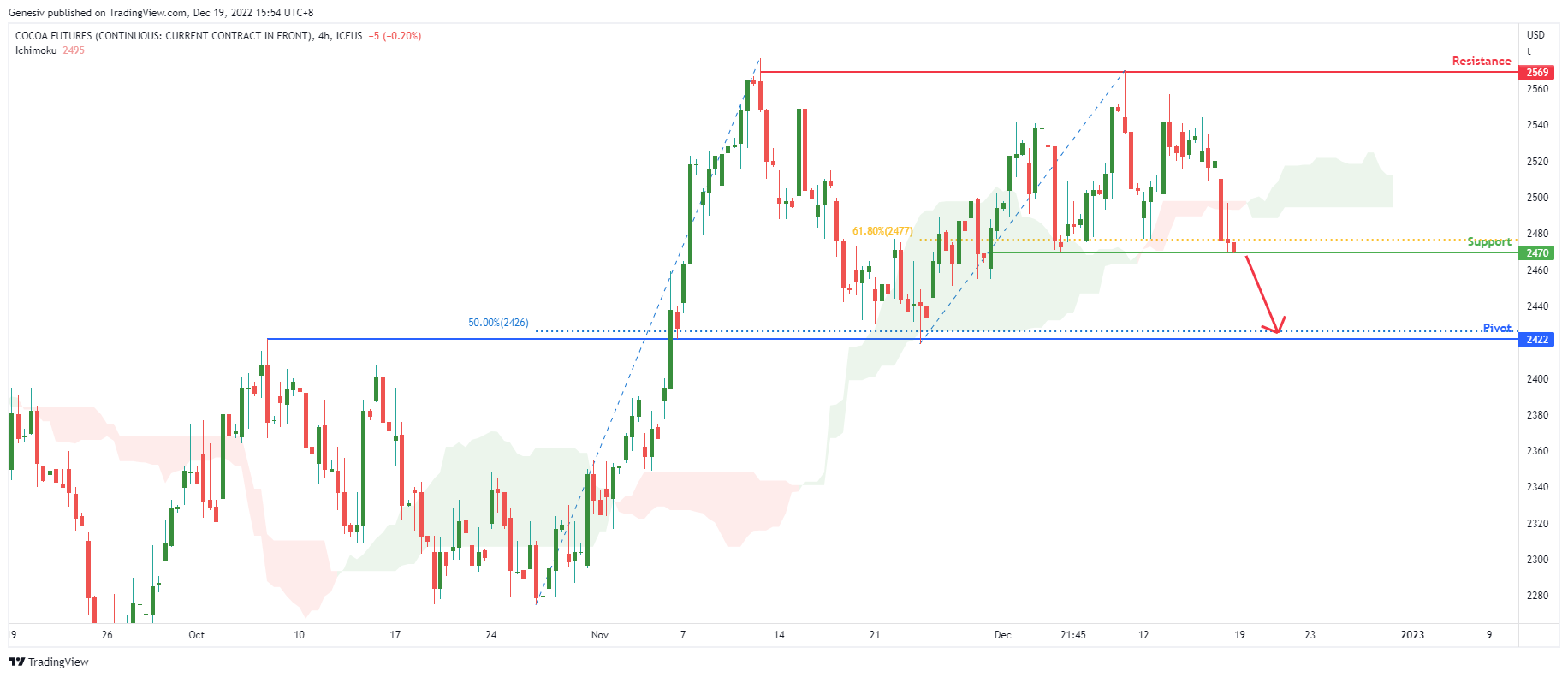
Task: Click the 61.80%(2477) Fibonacci label
Action: tap(882, 231)
